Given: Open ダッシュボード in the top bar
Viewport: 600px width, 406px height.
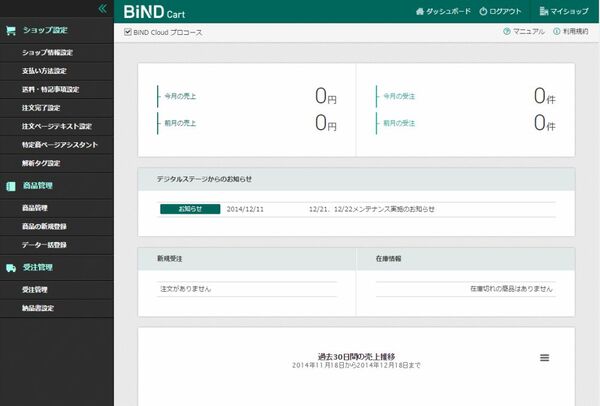Looking at the screenshot, I should [x=448, y=11].
